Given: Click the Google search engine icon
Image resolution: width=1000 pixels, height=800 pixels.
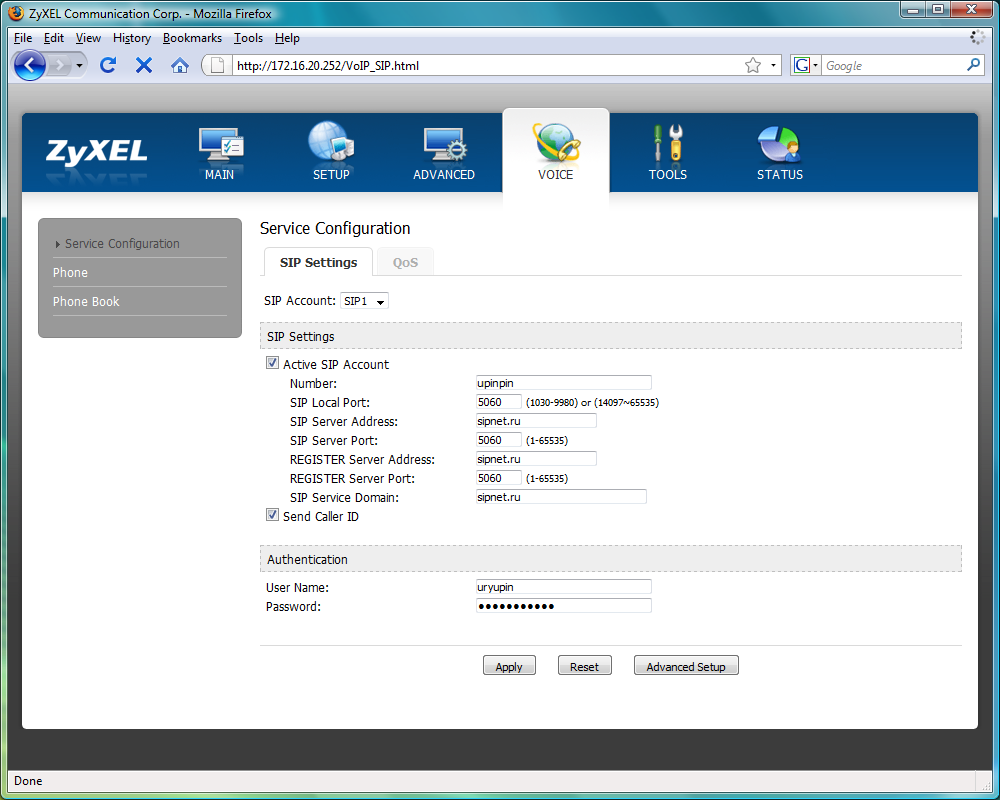Looking at the screenshot, I should click(x=802, y=65).
